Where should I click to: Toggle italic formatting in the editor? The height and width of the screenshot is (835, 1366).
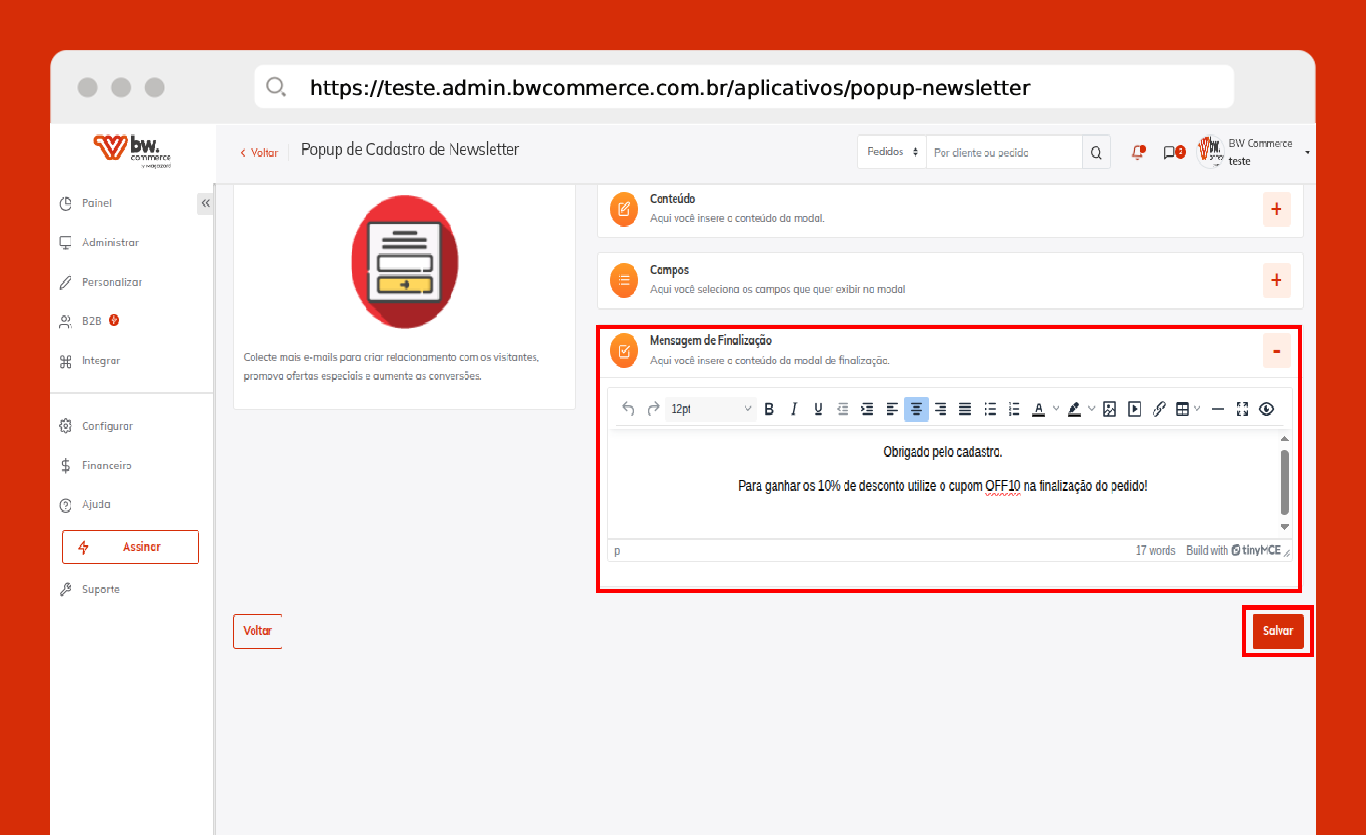[x=794, y=409]
